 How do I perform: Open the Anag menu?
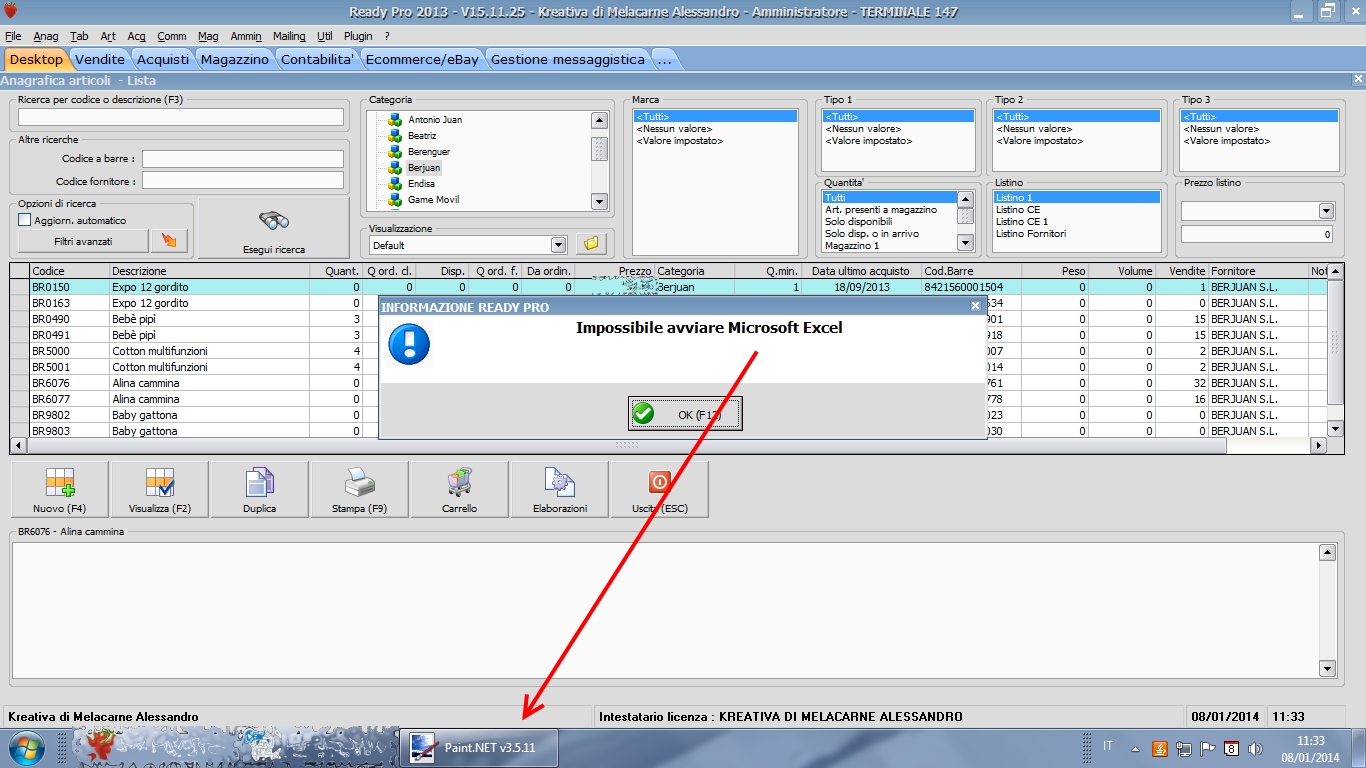tap(46, 36)
